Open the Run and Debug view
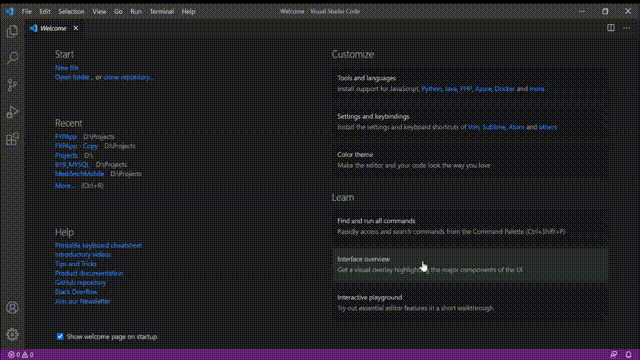Screen dimensions: 640x360 click(12, 112)
